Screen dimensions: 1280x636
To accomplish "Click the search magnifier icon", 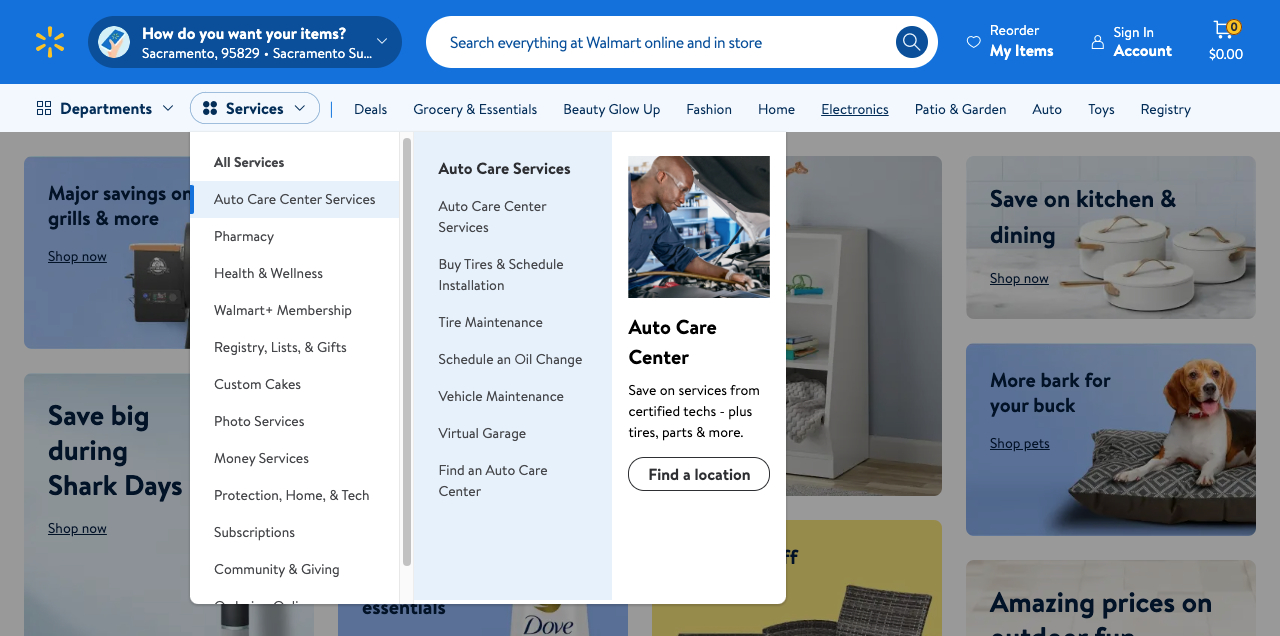I will [911, 42].
